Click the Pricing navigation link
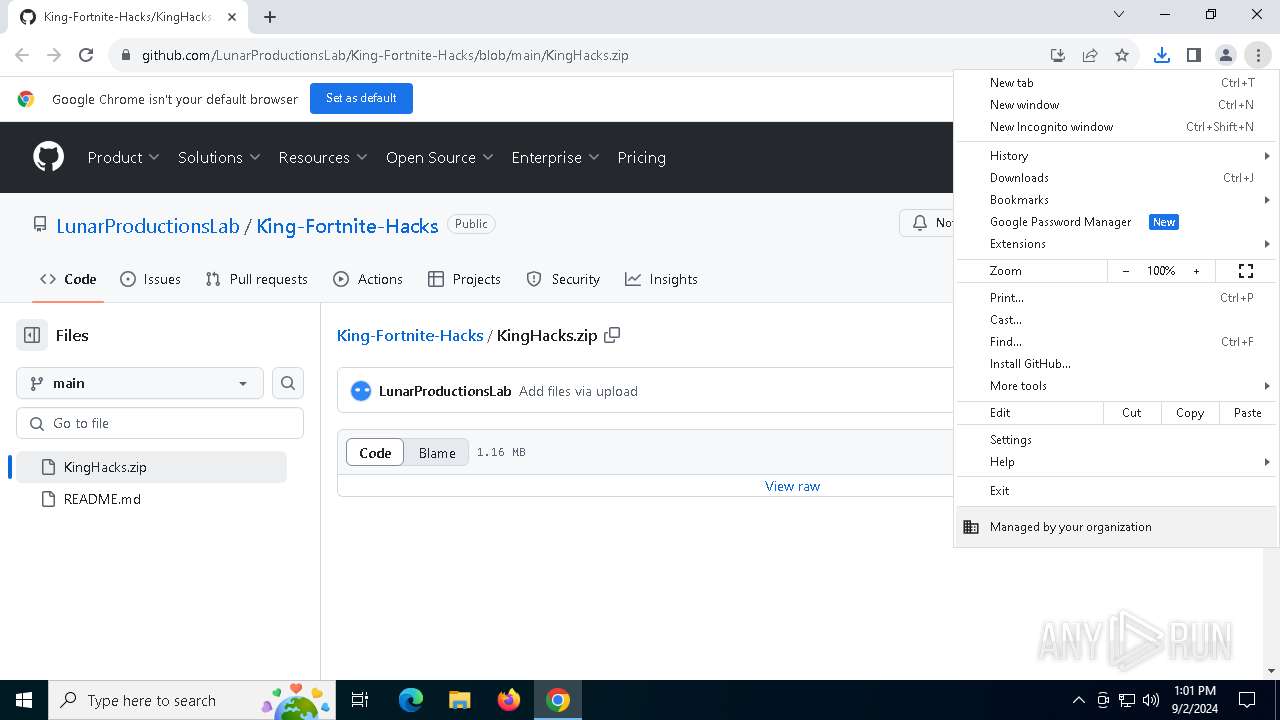 click(641, 157)
